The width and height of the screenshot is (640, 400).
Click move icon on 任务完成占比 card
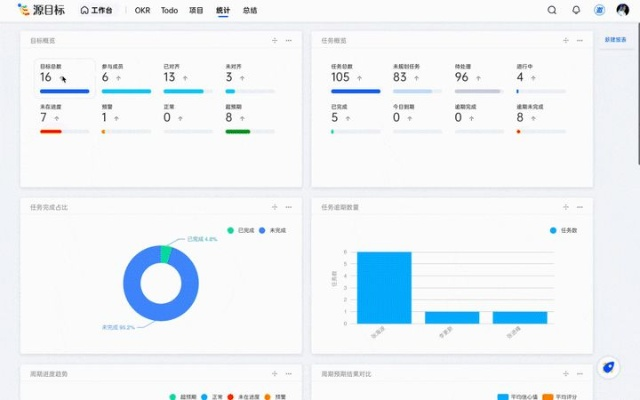pos(274,208)
